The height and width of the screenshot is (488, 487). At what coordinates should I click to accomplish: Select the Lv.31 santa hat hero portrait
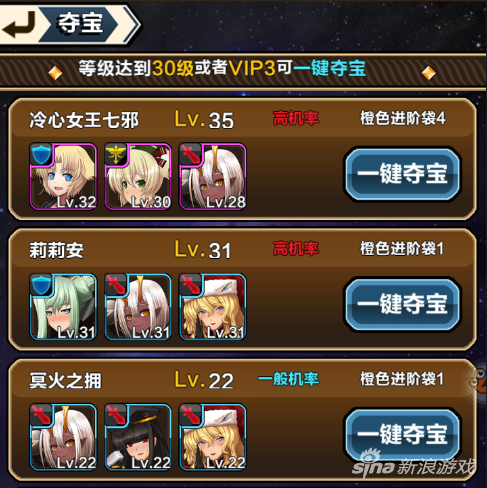212,307
